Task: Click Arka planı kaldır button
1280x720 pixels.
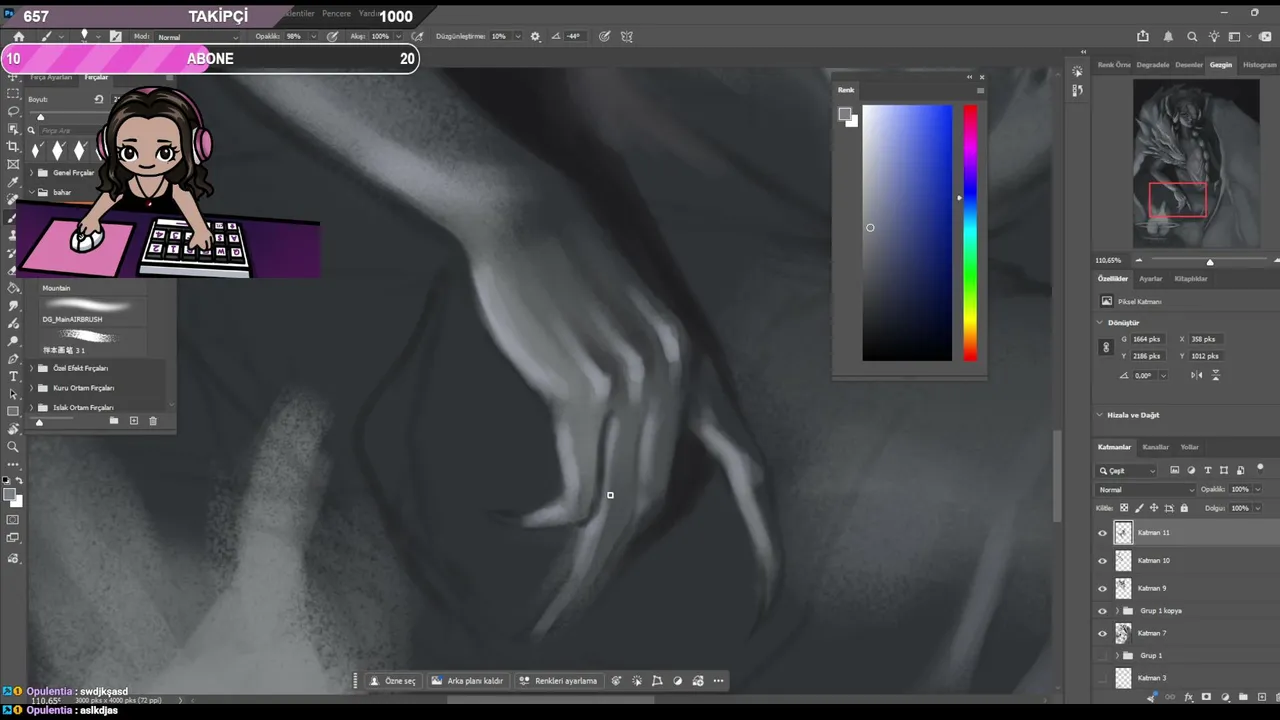Action: pos(467,681)
